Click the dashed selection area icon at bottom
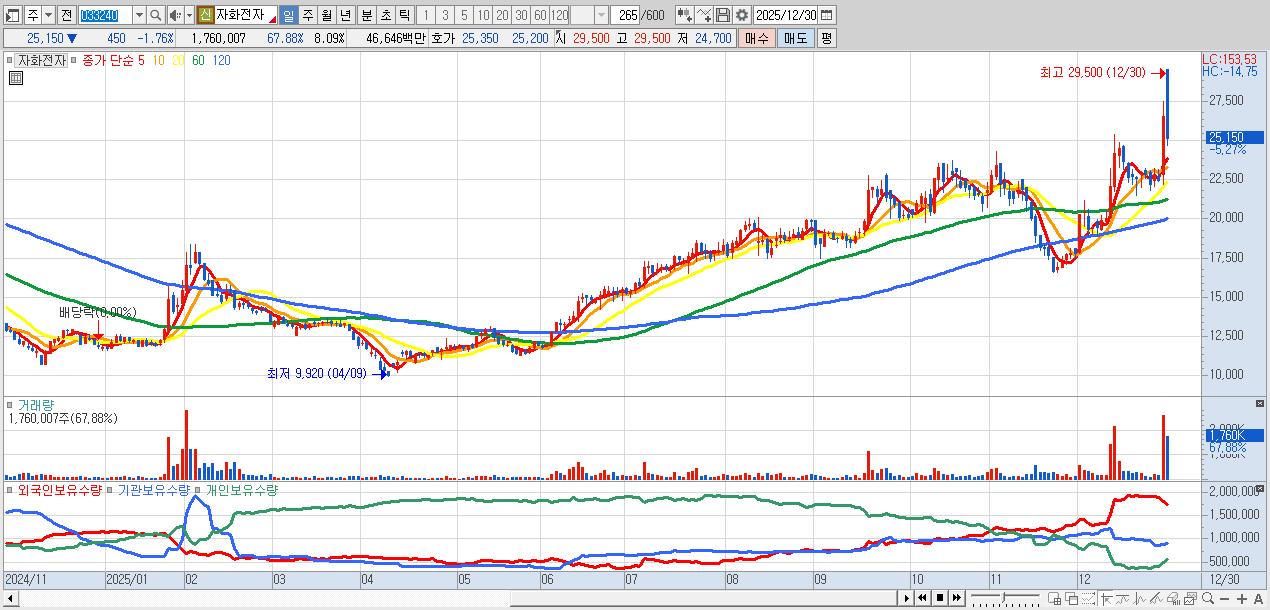This screenshot has width=1270, height=610. click(x=1088, y=598)
